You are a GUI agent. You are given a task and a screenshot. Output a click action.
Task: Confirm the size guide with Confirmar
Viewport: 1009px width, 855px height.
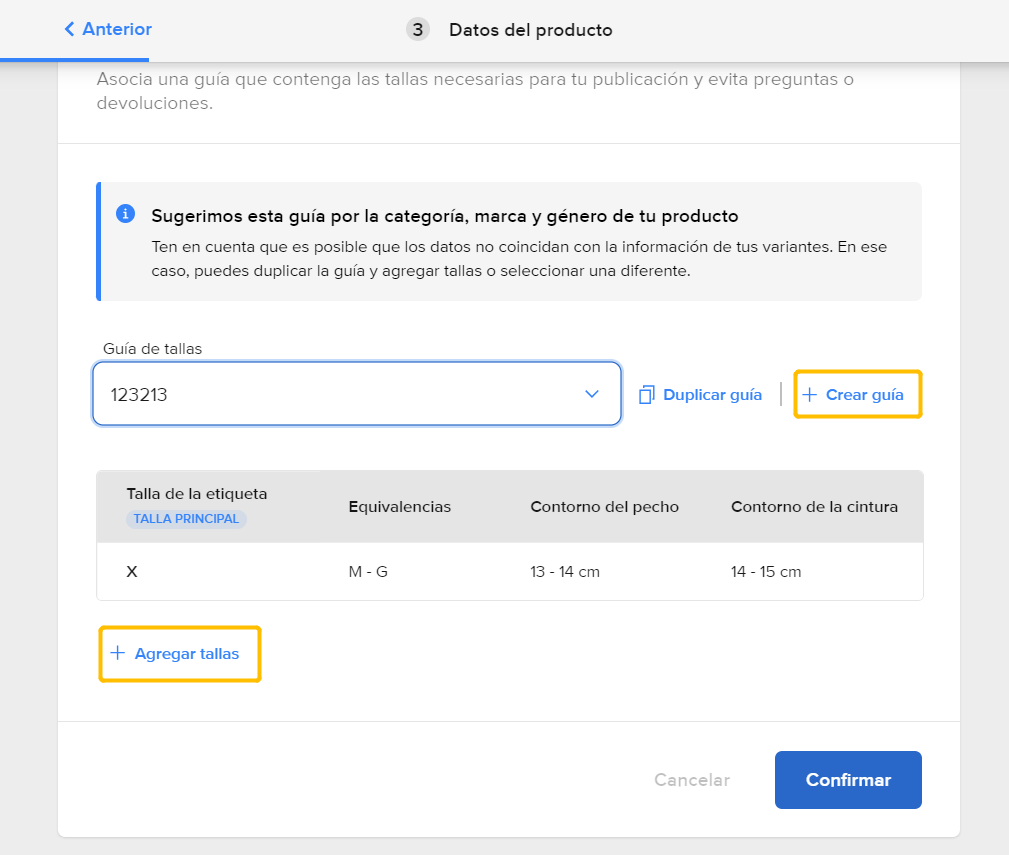pos(848,780)
